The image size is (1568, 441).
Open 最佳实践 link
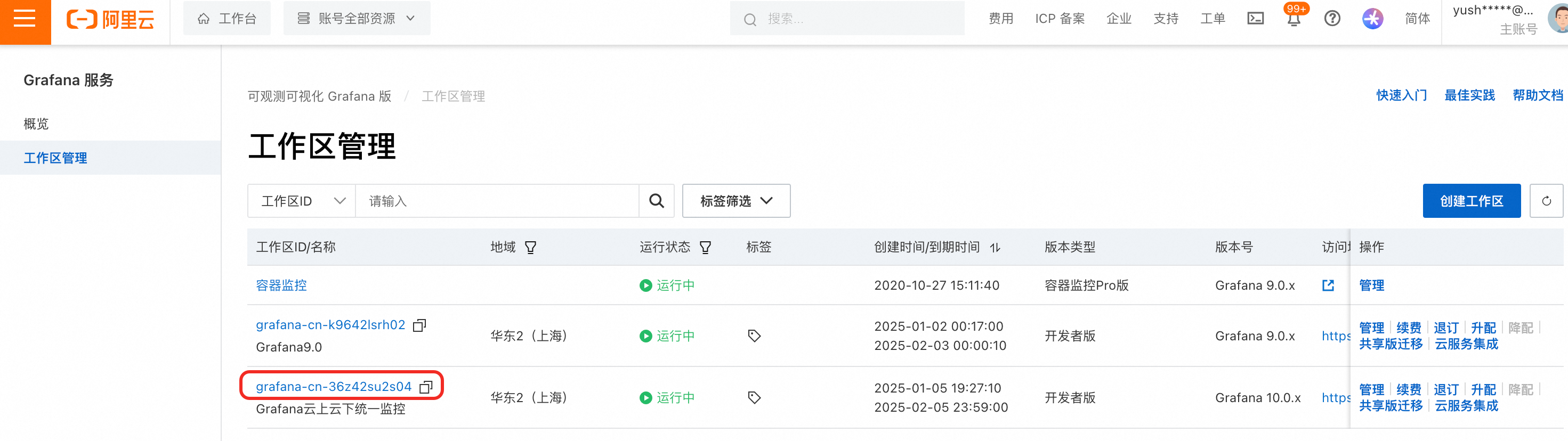point(1469,95)
